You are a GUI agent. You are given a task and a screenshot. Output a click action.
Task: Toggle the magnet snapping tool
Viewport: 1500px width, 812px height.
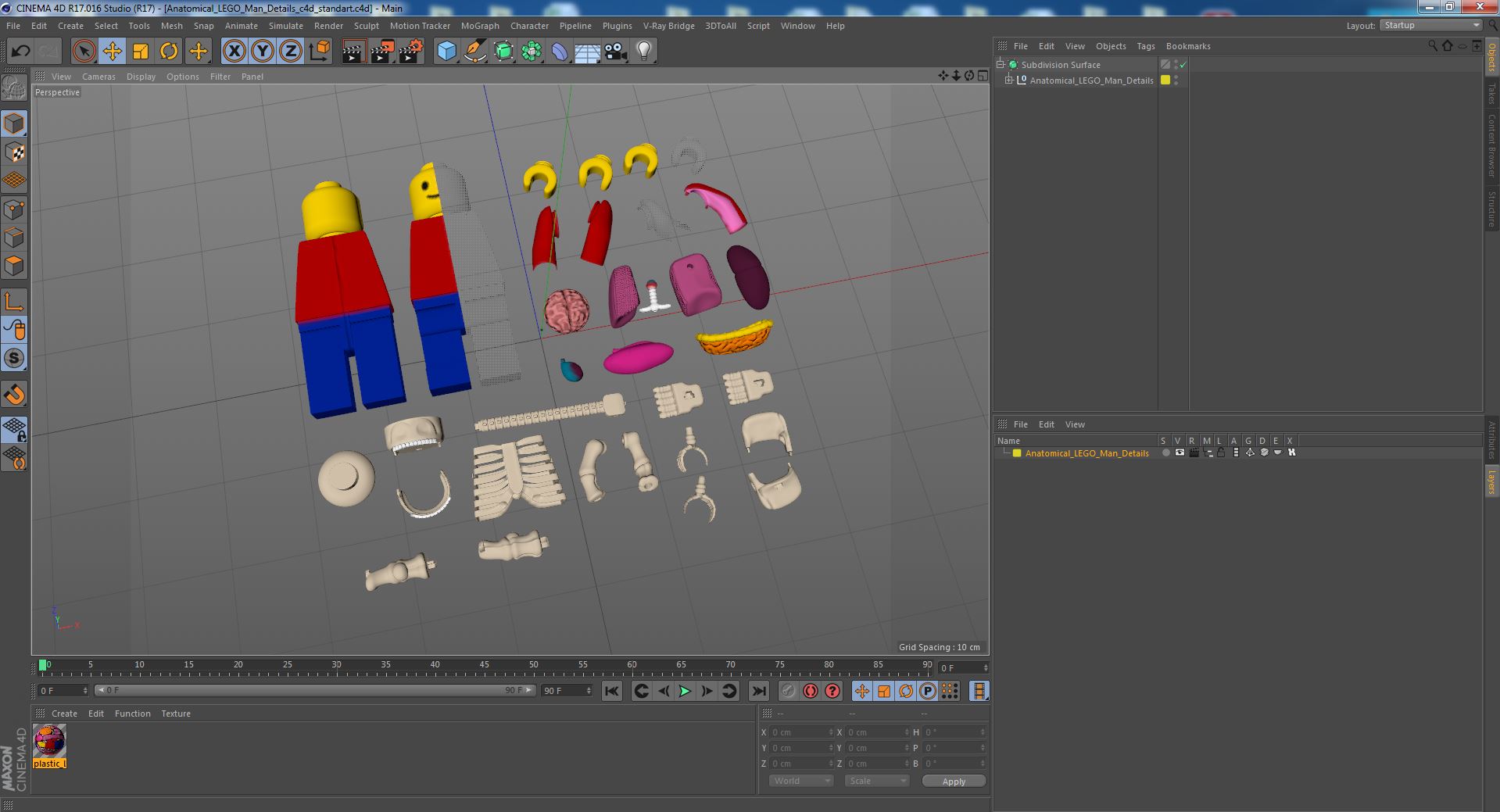click(15, 395)
